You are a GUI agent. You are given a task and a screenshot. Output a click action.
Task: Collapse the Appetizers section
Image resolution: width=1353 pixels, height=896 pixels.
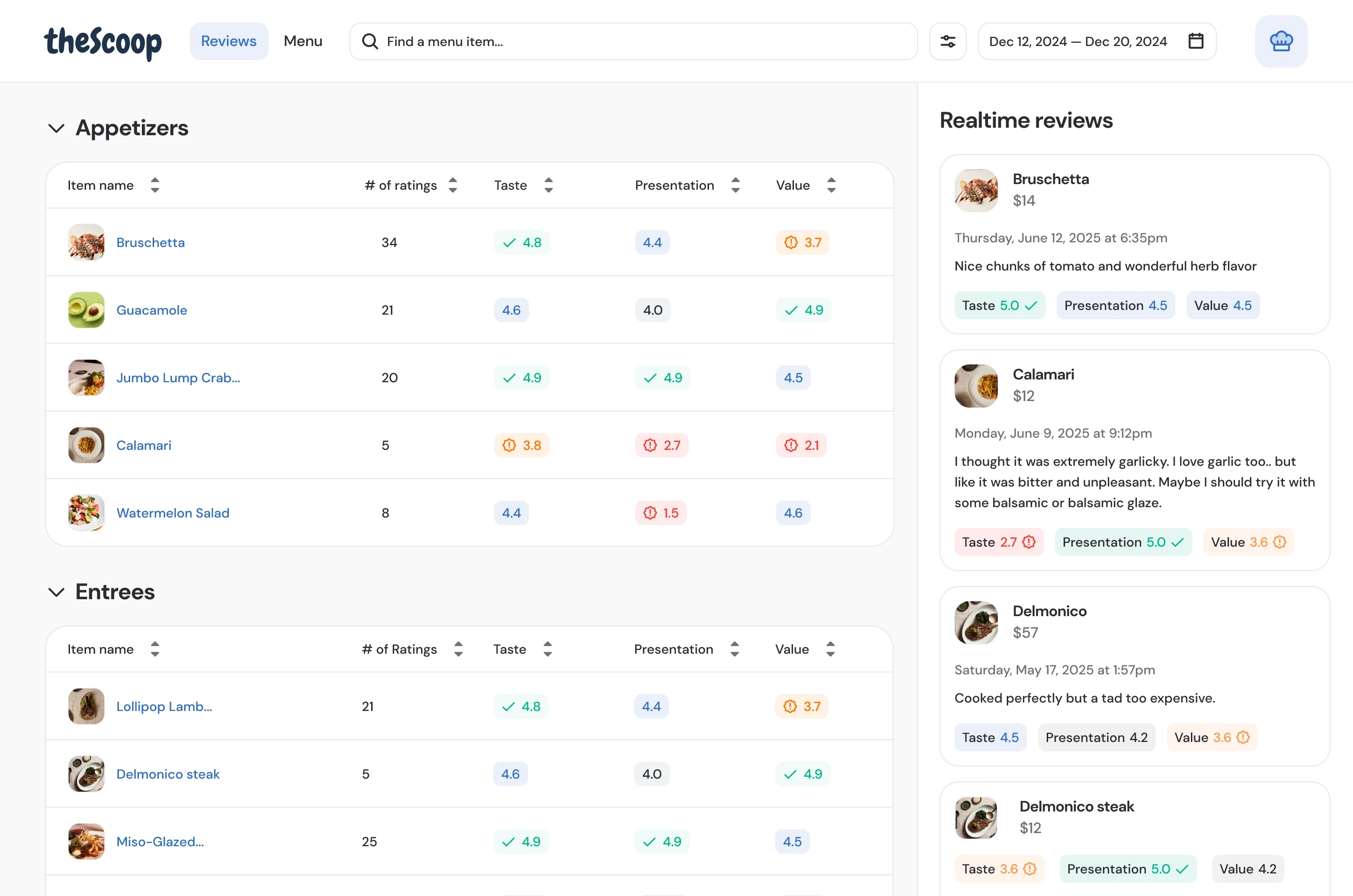tap(56, 128)
